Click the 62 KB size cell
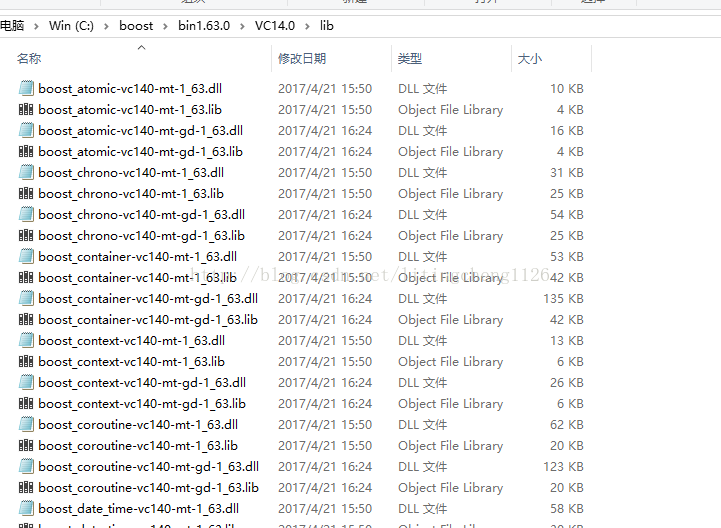The height and width of the screenshot is (528, 721). pyautogui.click(x=566, y=425)
